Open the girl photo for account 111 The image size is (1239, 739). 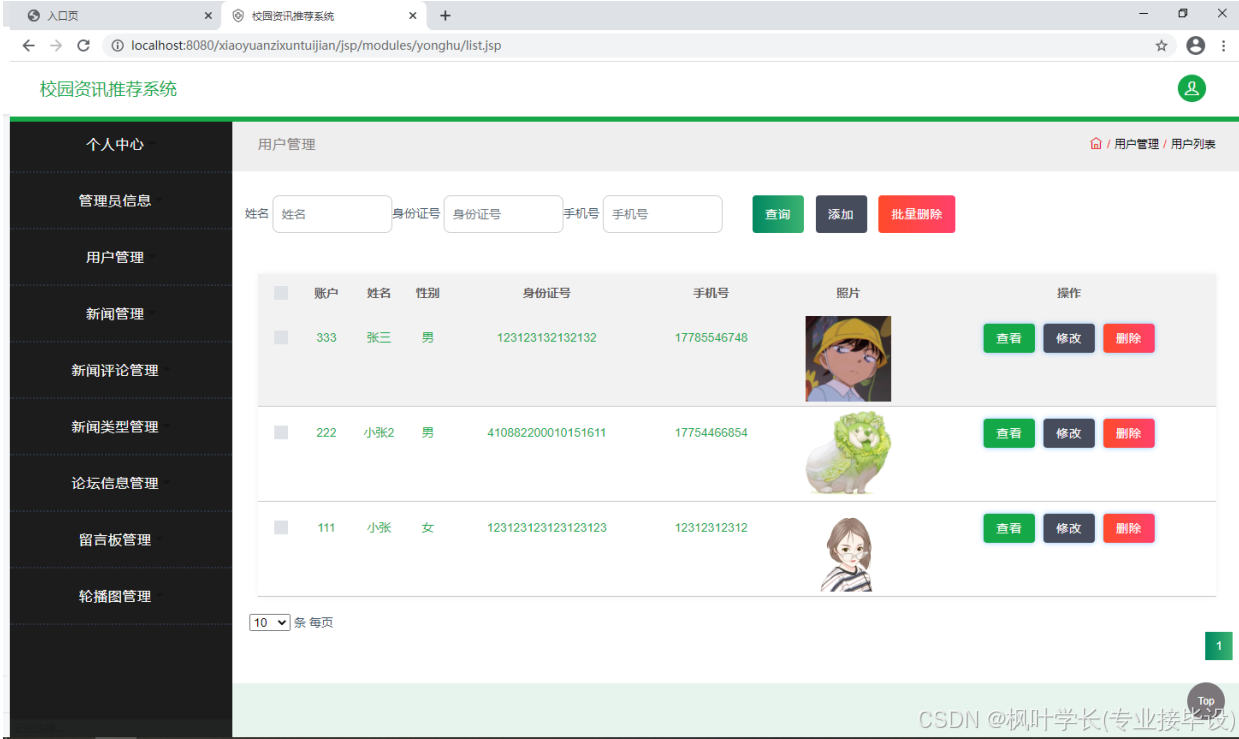(x=848, y=554)
